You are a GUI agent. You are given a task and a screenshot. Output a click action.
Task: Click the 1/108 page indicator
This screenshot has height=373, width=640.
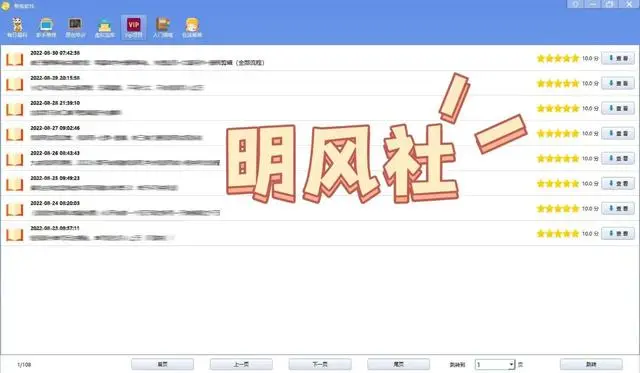24,364
